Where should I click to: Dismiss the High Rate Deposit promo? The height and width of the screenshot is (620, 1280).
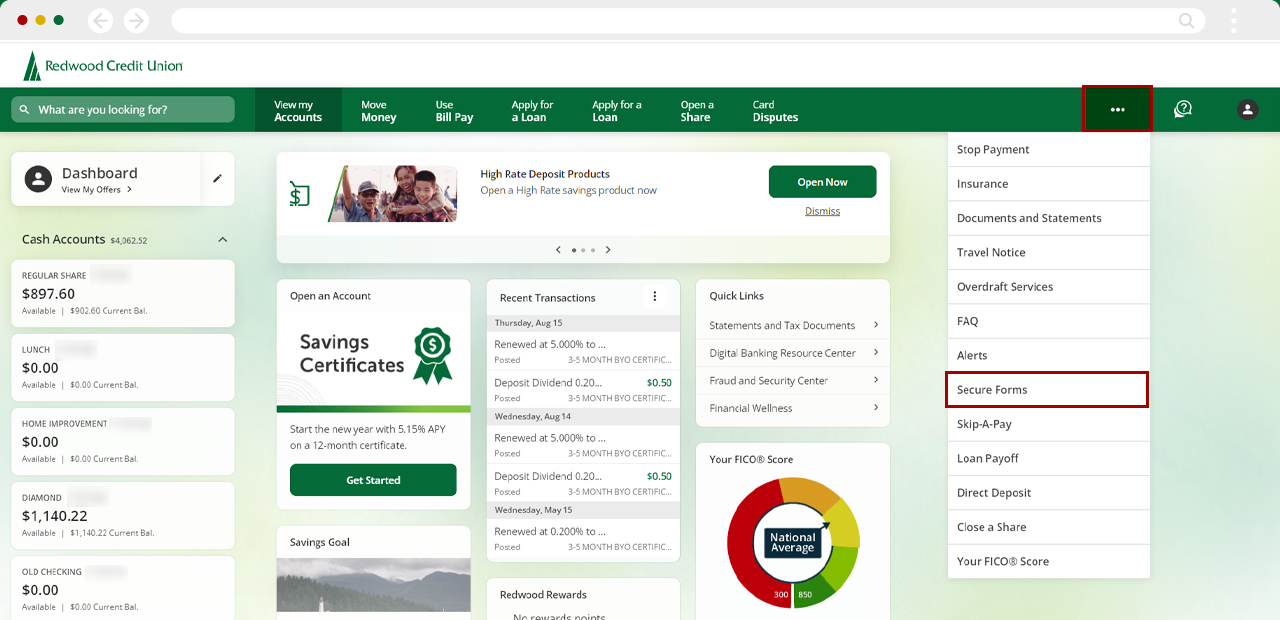coord(822,211)
